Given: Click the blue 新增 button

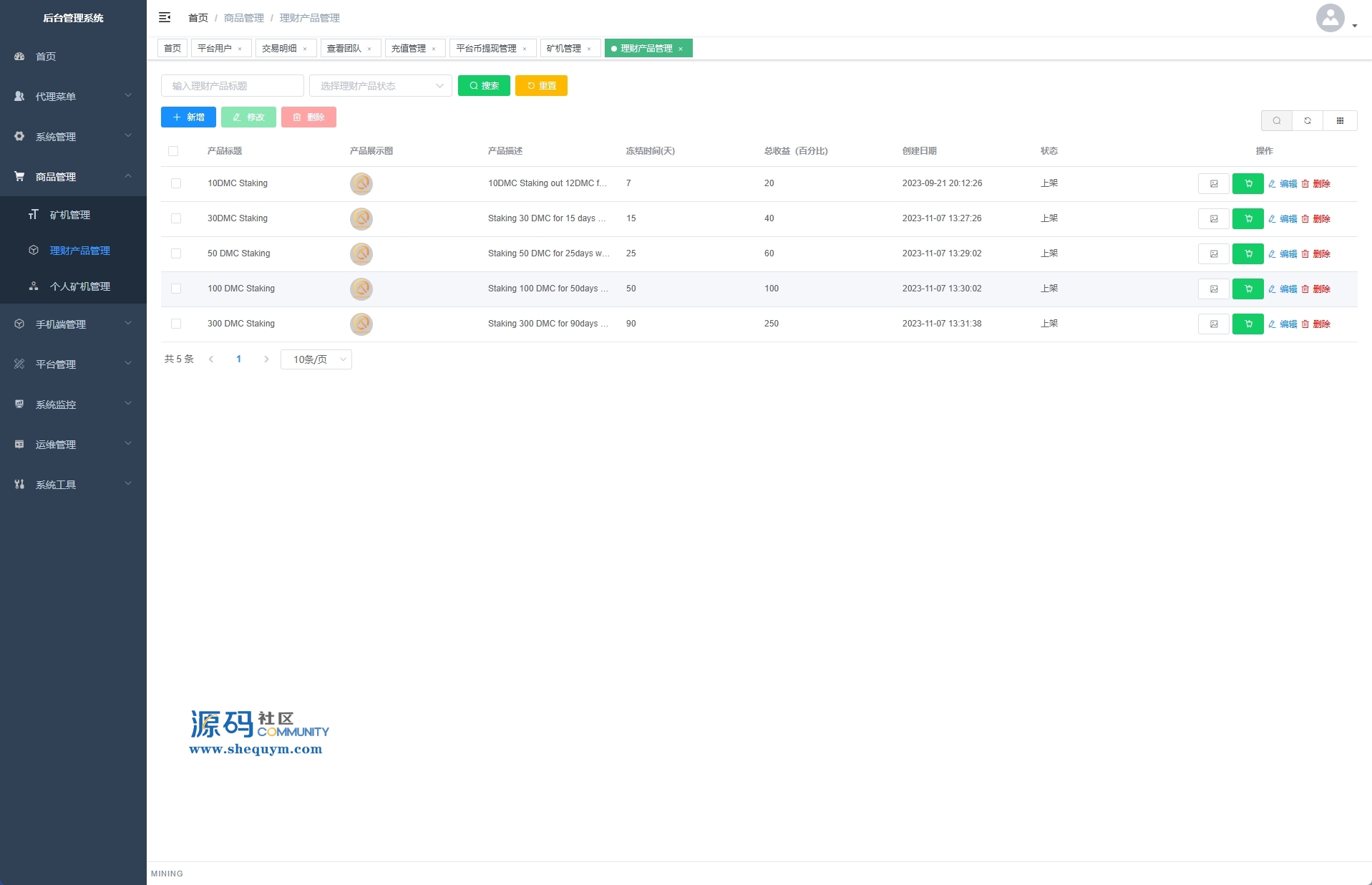Looking at the screenshot, I should (x=188, y=117).
